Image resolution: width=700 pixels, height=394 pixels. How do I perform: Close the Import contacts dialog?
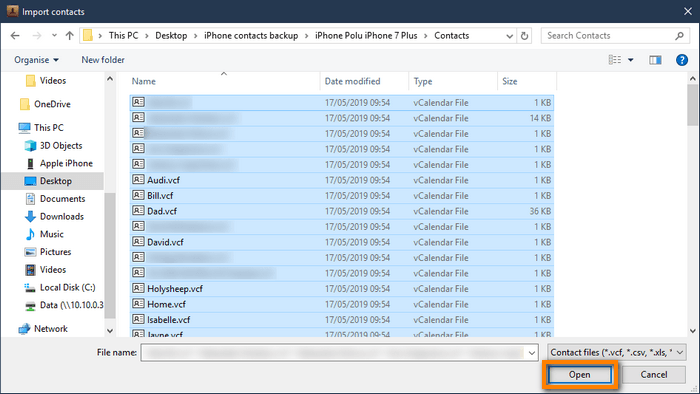point(688,12)
